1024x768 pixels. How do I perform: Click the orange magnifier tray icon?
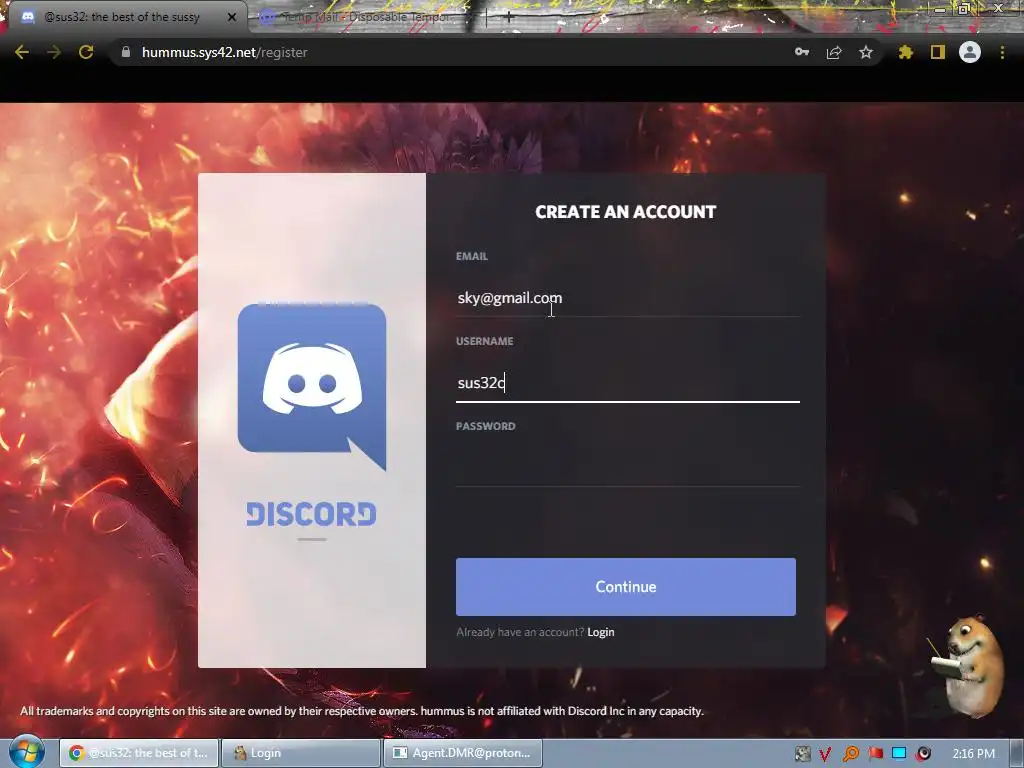(x=850, y=754)
